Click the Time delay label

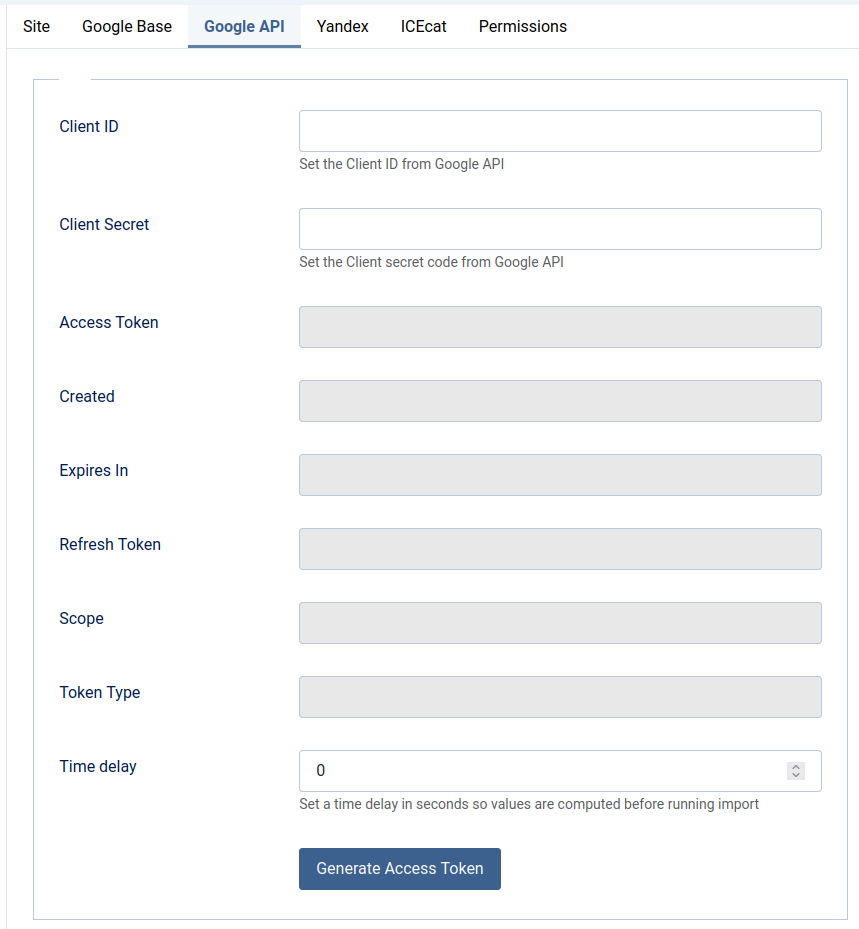(98, 766)
